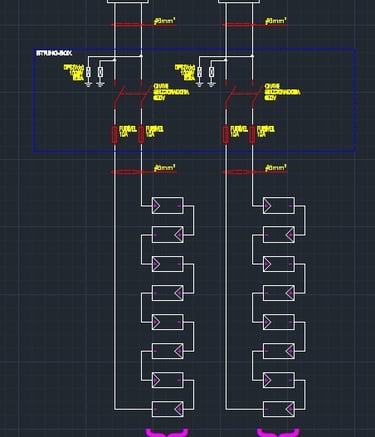This screenshot has width=375, height=437.
Task: Select the left circuit's 6mm² label above the string box
Action: pyautogui.click(x=165, y=21)
